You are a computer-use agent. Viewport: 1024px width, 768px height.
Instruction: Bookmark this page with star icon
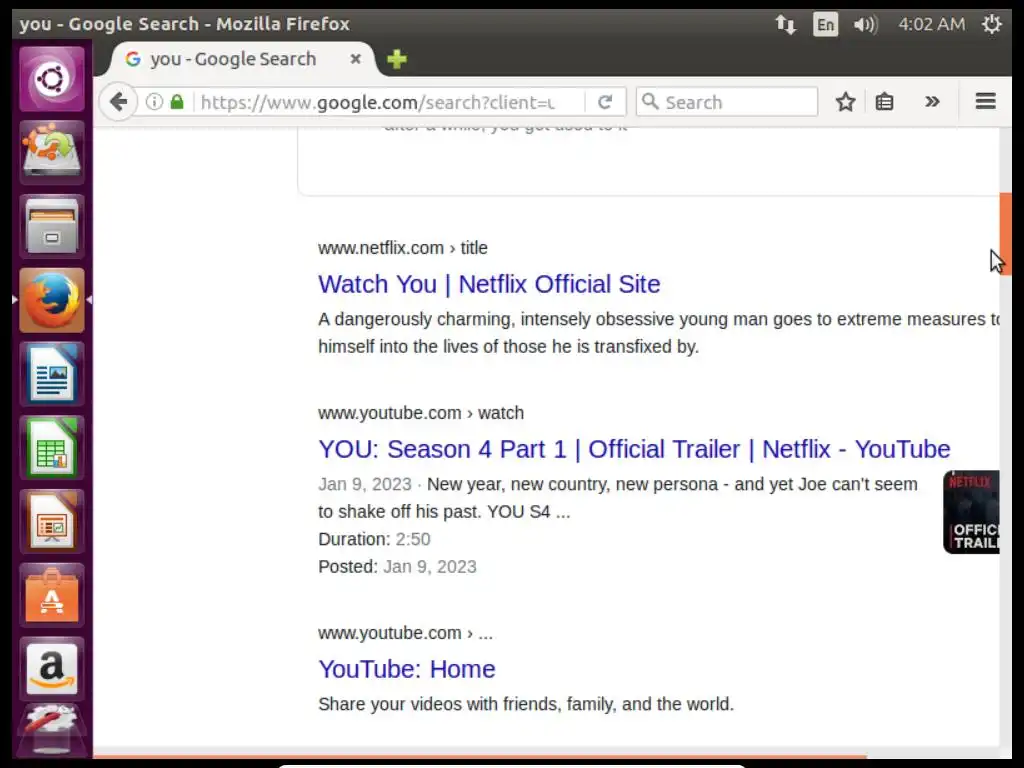(x=846, y=102)
